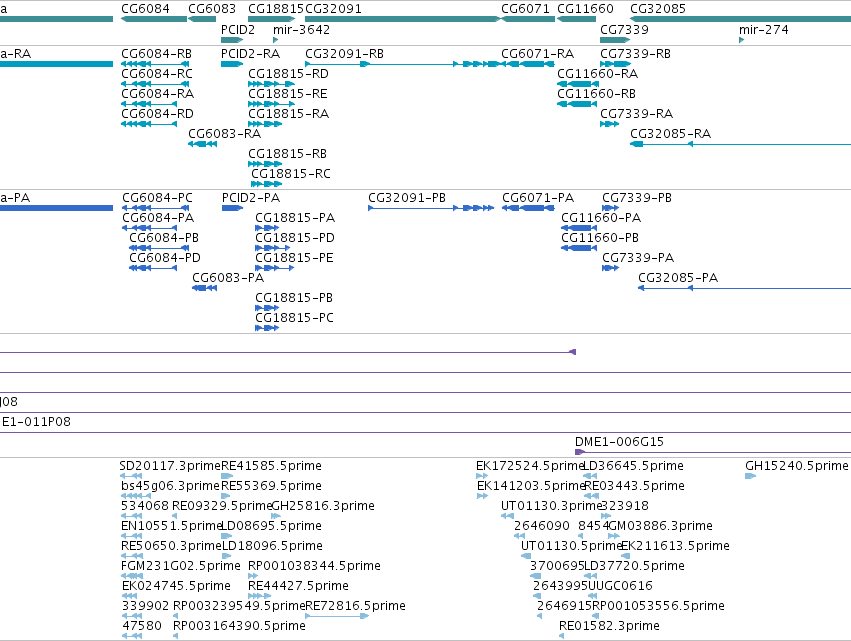Click the CG6083 gene label

tap(212, 9)
